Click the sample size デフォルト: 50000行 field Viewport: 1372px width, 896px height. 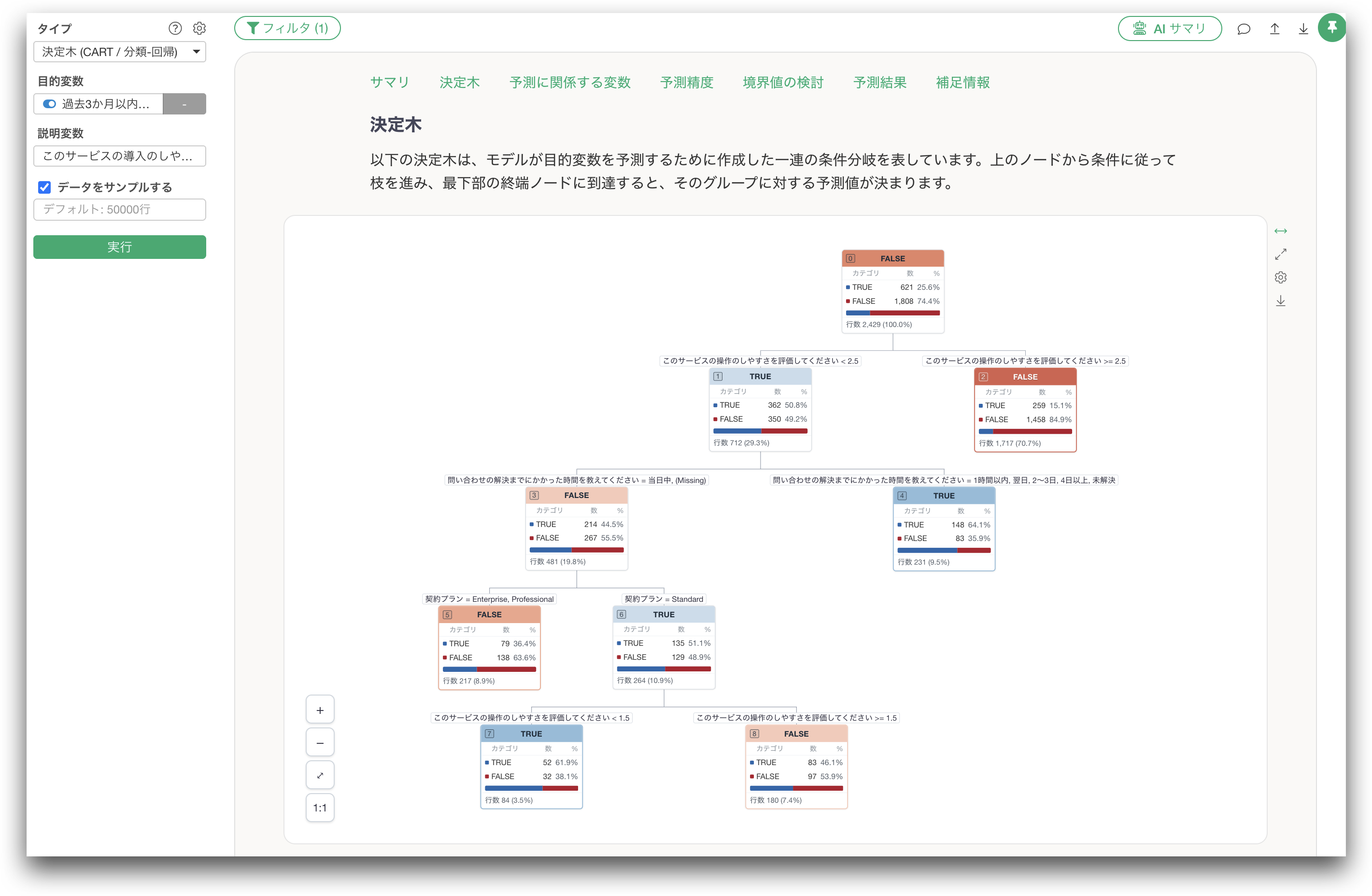[x=120, y=209]
